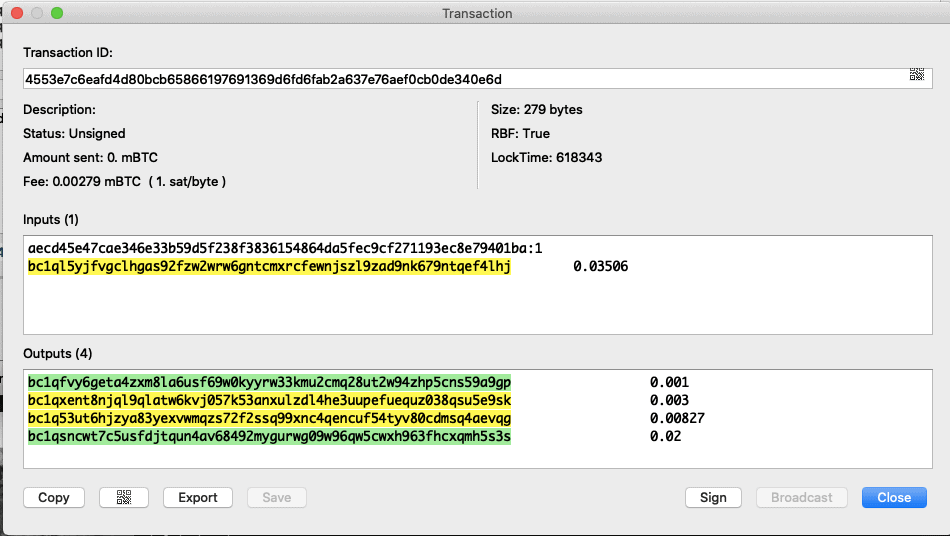Select the Transaction ID text field
Screen dimensions: 950x536
(x=477, y=79)
